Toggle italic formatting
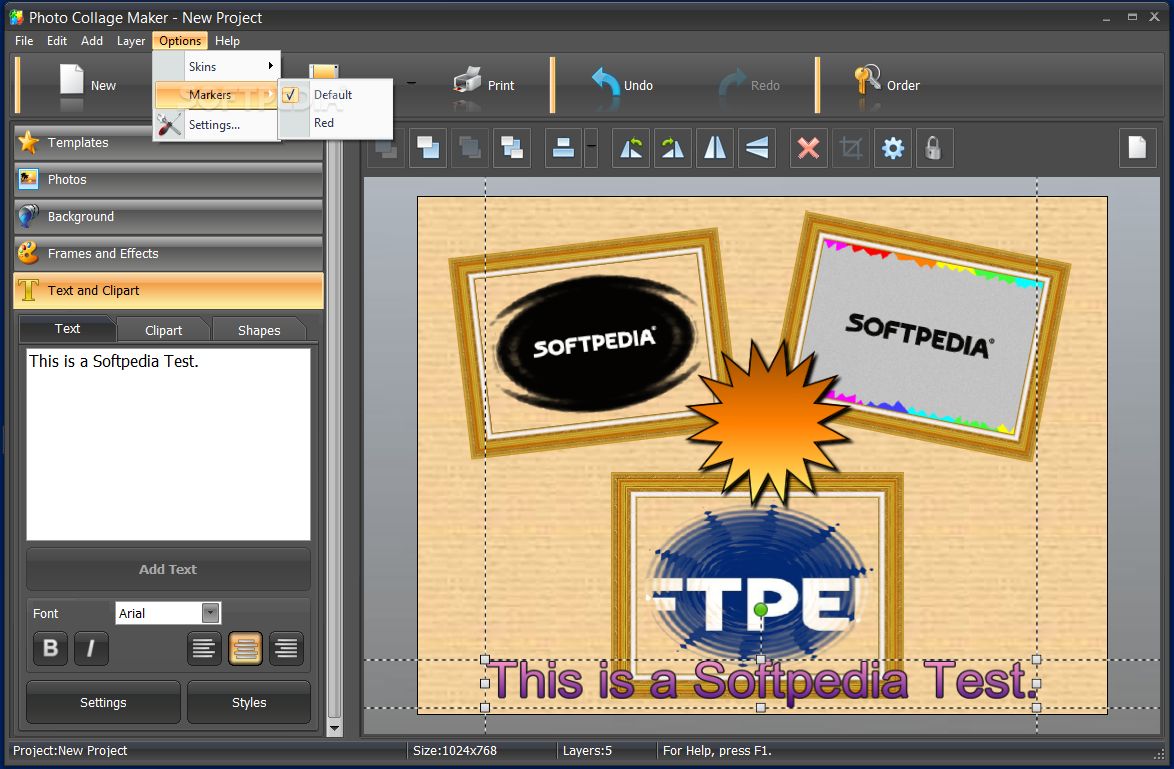The height and width of the screenshot is (769, 1174). click(x=91, y=648)
